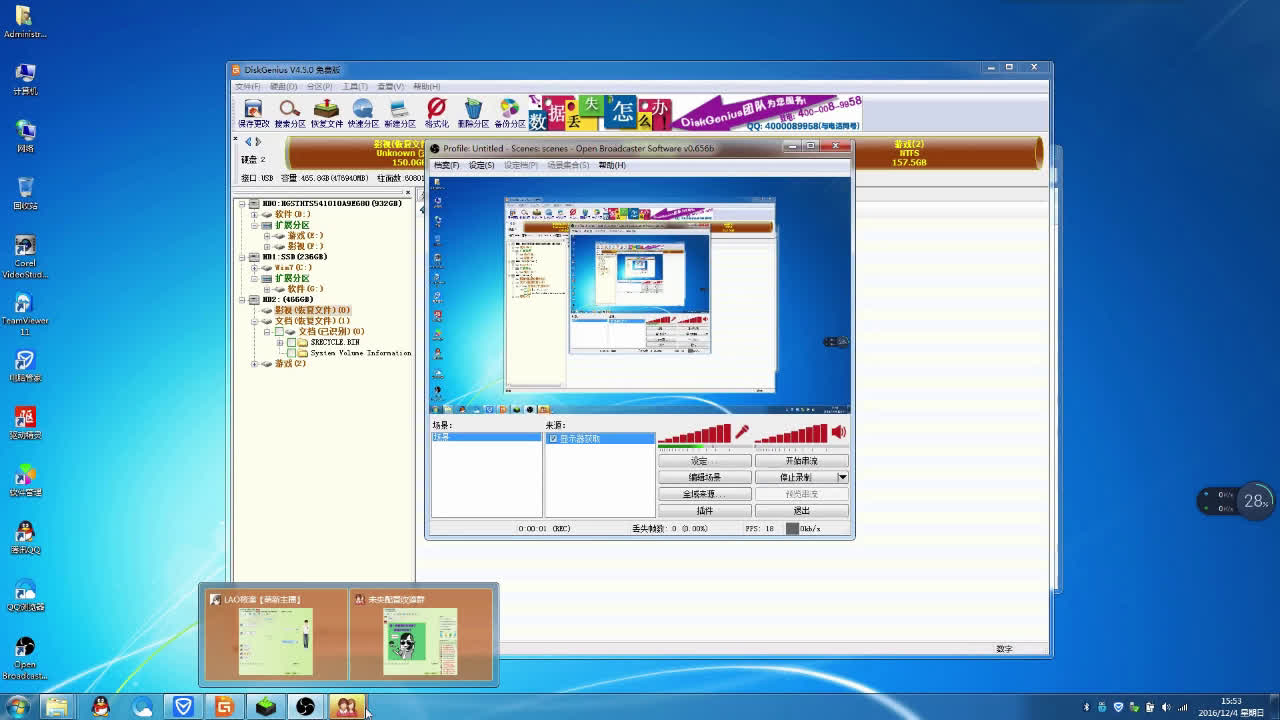Screen dimensions: 1280x720
Task: Click DiskGenius Save Changes (保存更改) toolbar icon
Action: [253, 114]
